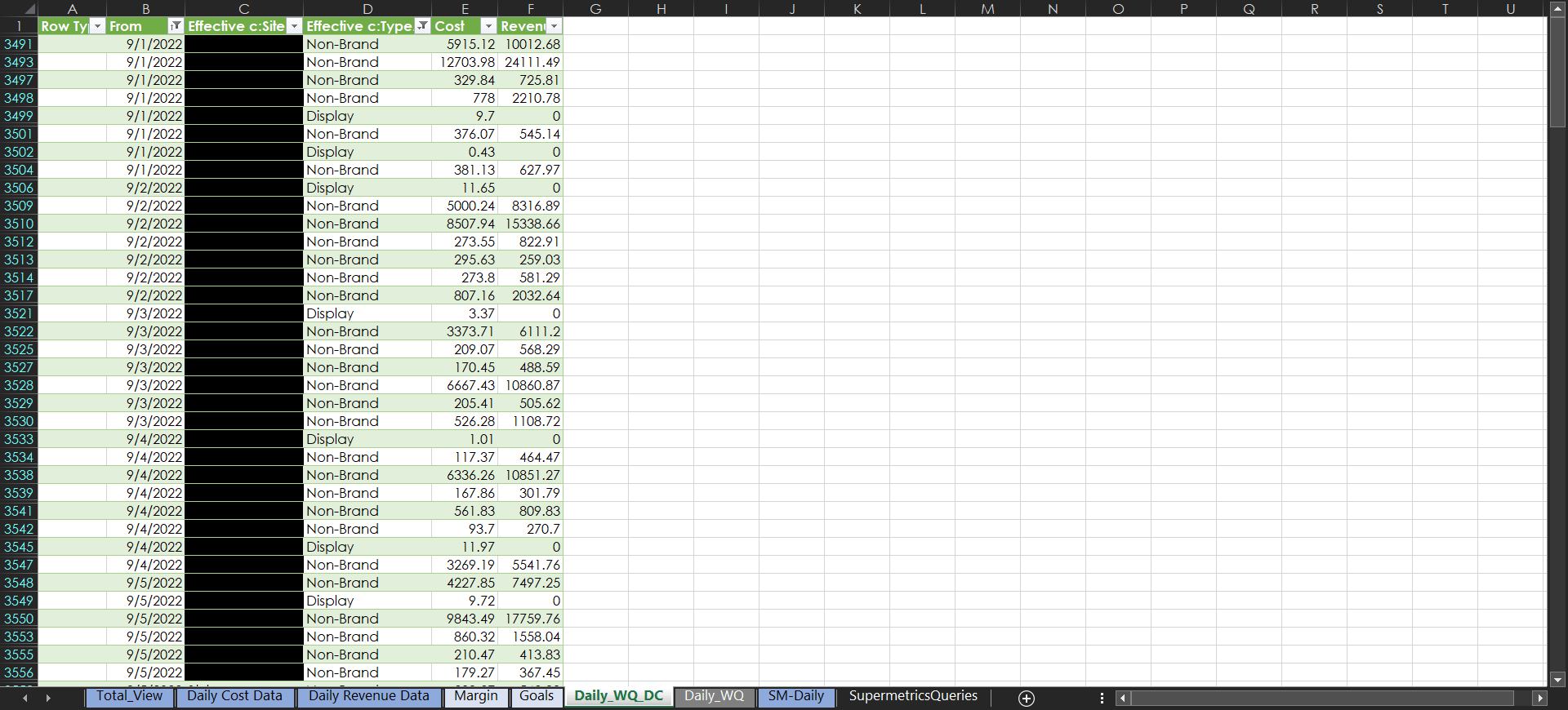1568x710 pixels.
Task: Select row header 3491
Action: 19,44
